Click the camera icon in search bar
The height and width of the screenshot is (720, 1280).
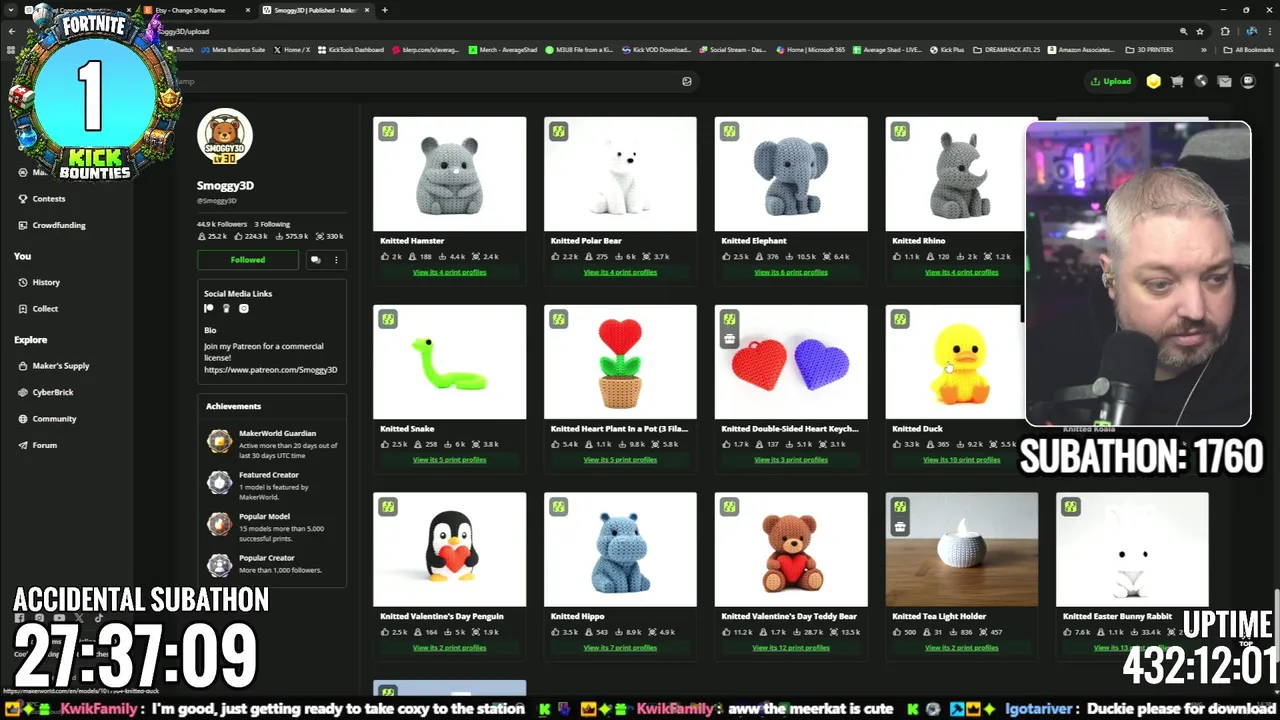pyautogui.click(x=687, y=82)
